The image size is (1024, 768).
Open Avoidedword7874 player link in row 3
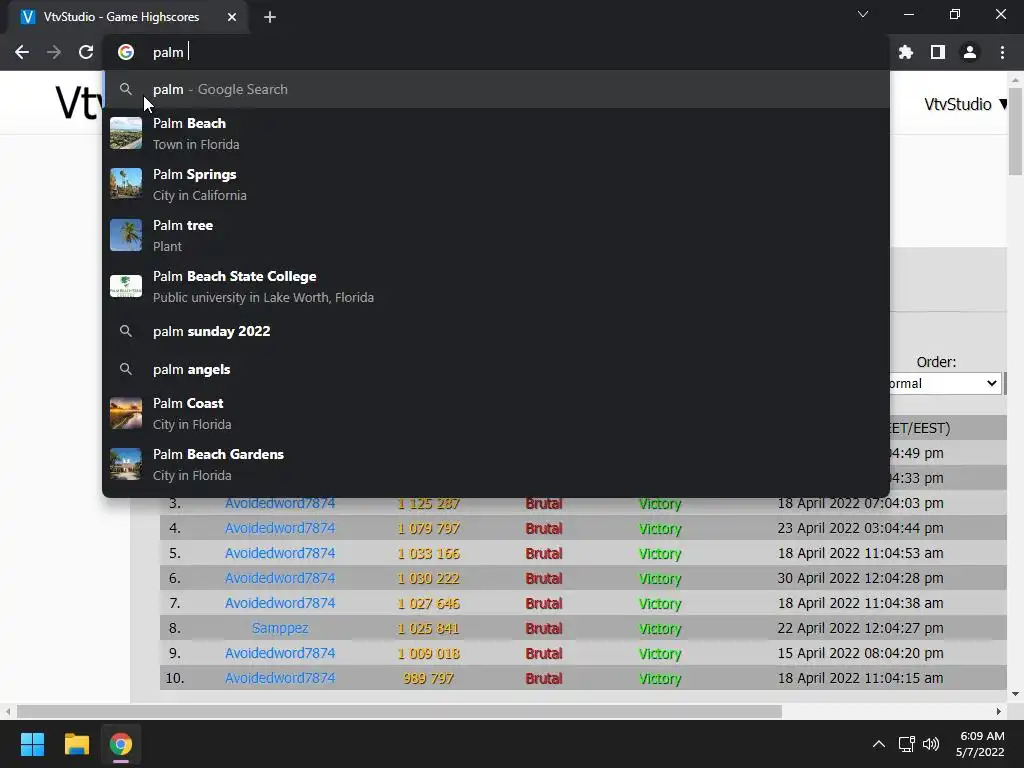pyautogui.click(x=280, y=503)
